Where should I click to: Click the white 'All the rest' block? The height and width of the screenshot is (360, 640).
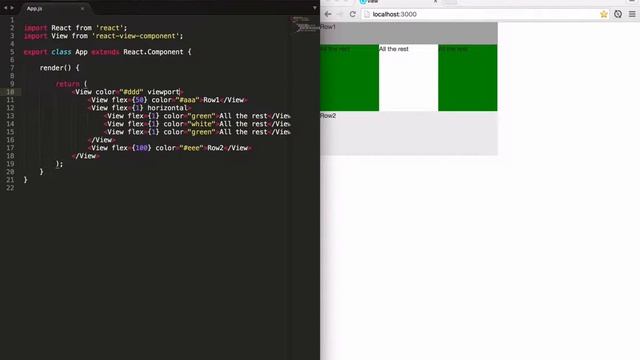409,78
